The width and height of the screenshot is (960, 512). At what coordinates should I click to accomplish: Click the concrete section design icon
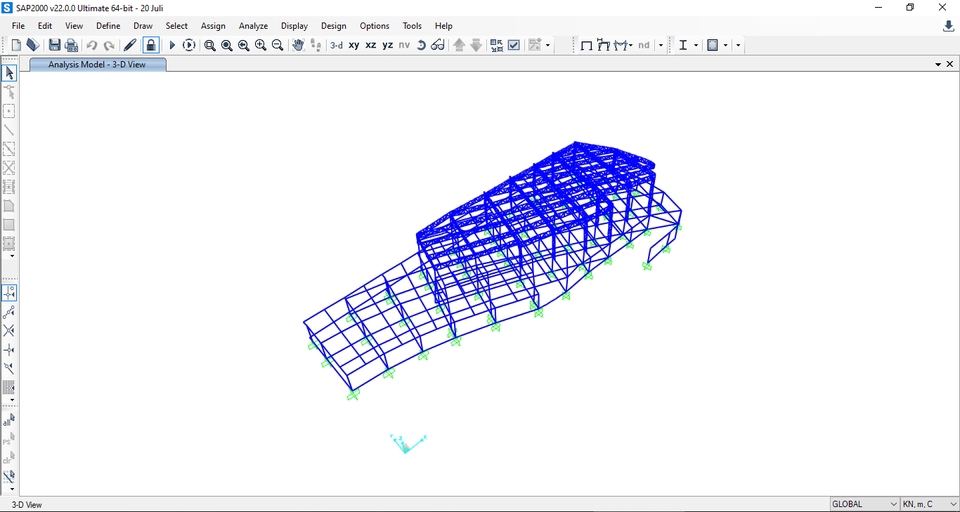coord(713,45)
